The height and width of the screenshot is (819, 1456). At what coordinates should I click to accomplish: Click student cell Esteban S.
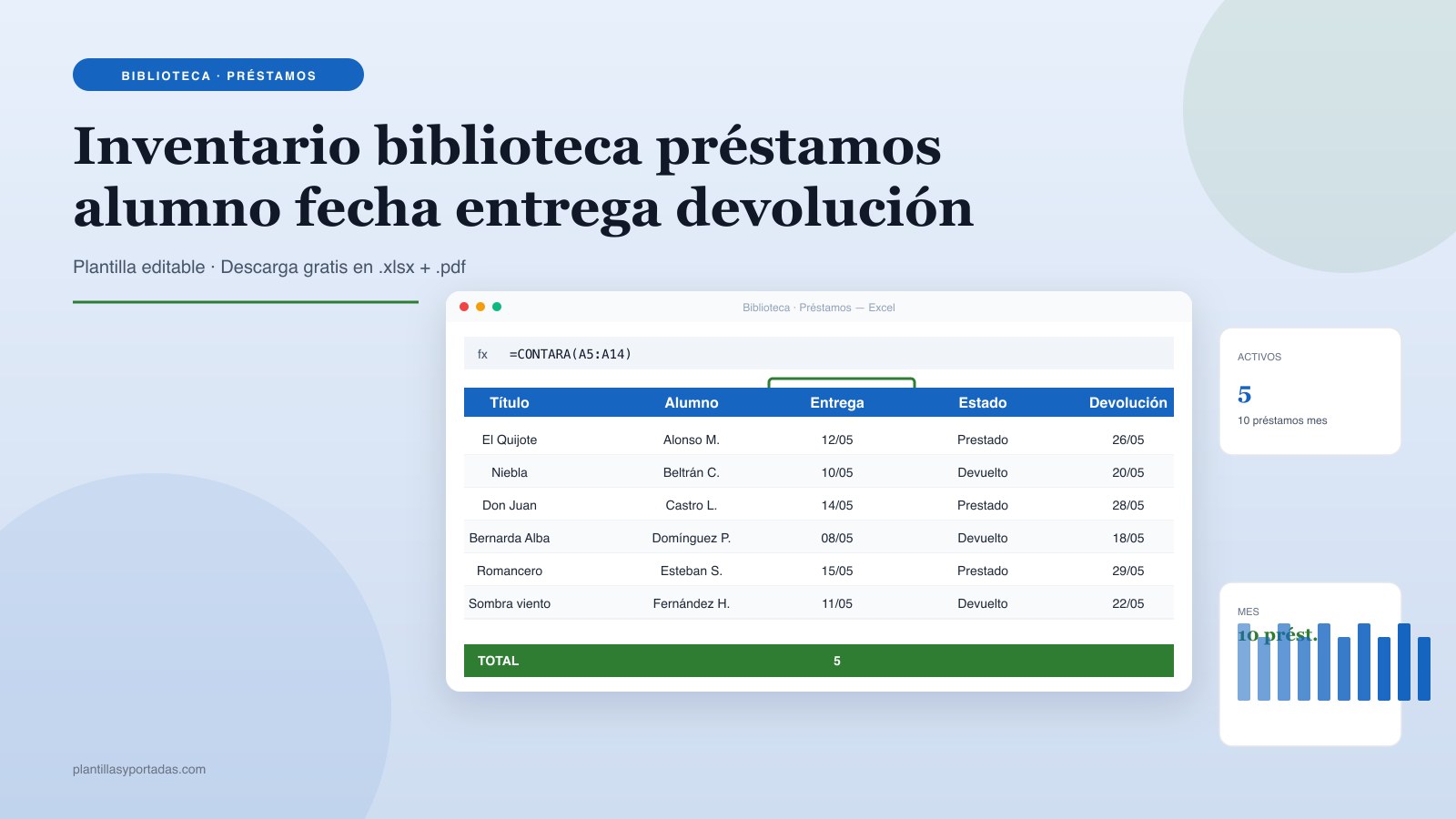point(692,571)
